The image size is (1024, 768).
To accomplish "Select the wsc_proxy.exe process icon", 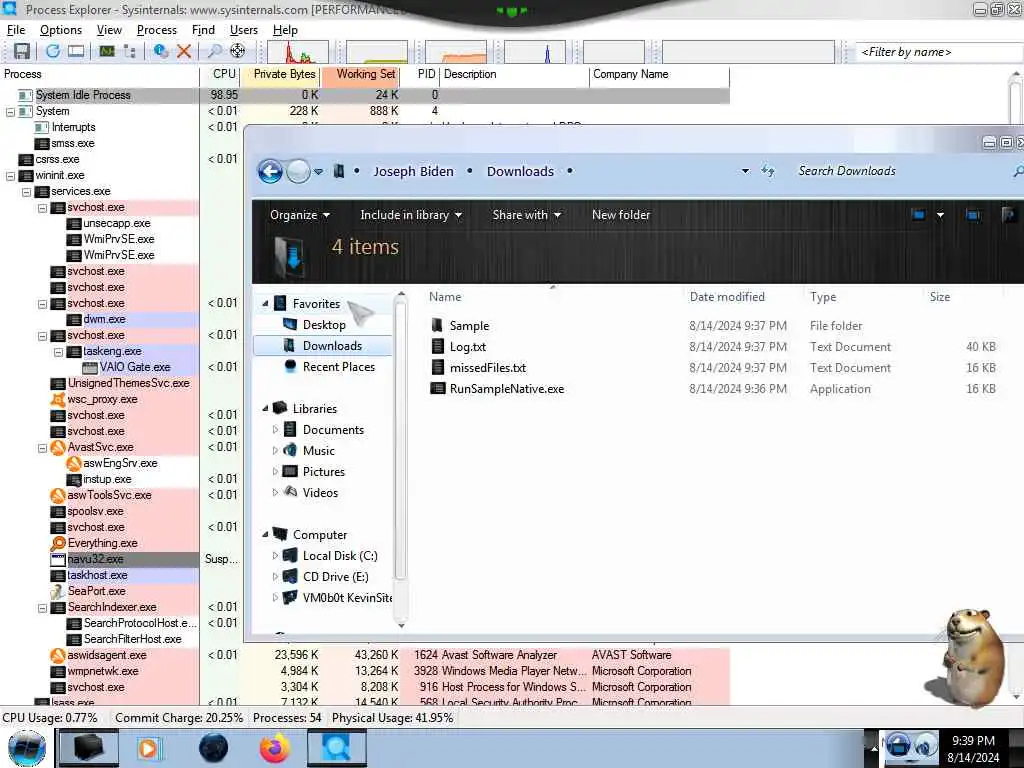I will 58,399.
